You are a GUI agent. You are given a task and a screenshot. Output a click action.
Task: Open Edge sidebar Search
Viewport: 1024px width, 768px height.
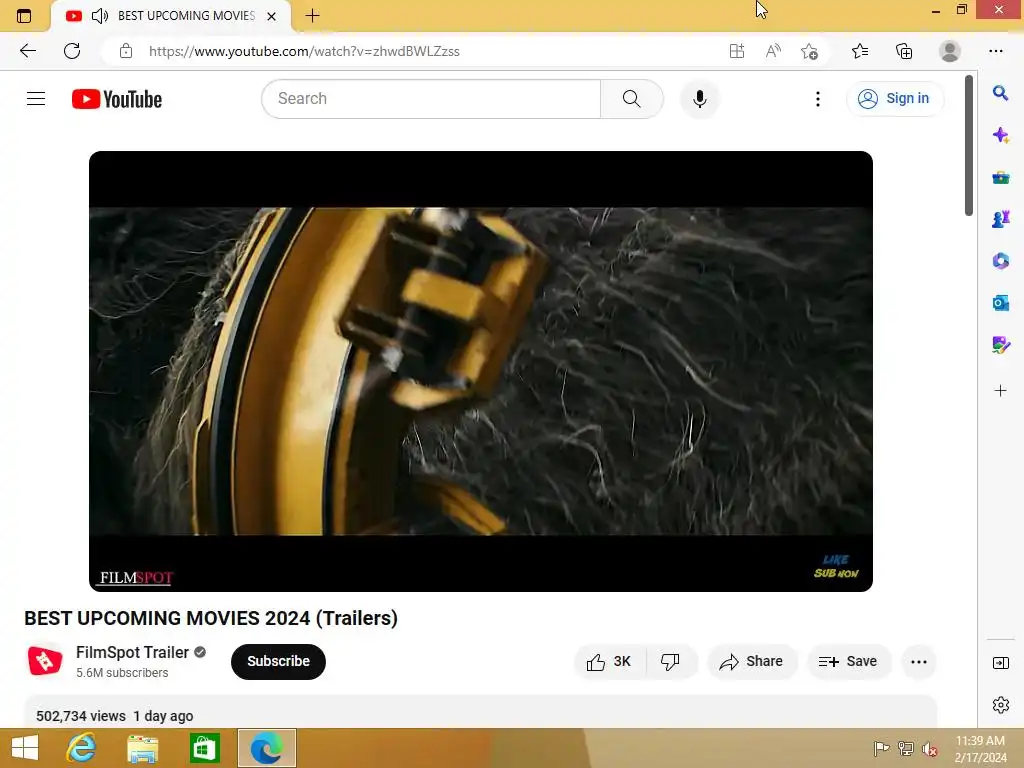coord(1000,93)
